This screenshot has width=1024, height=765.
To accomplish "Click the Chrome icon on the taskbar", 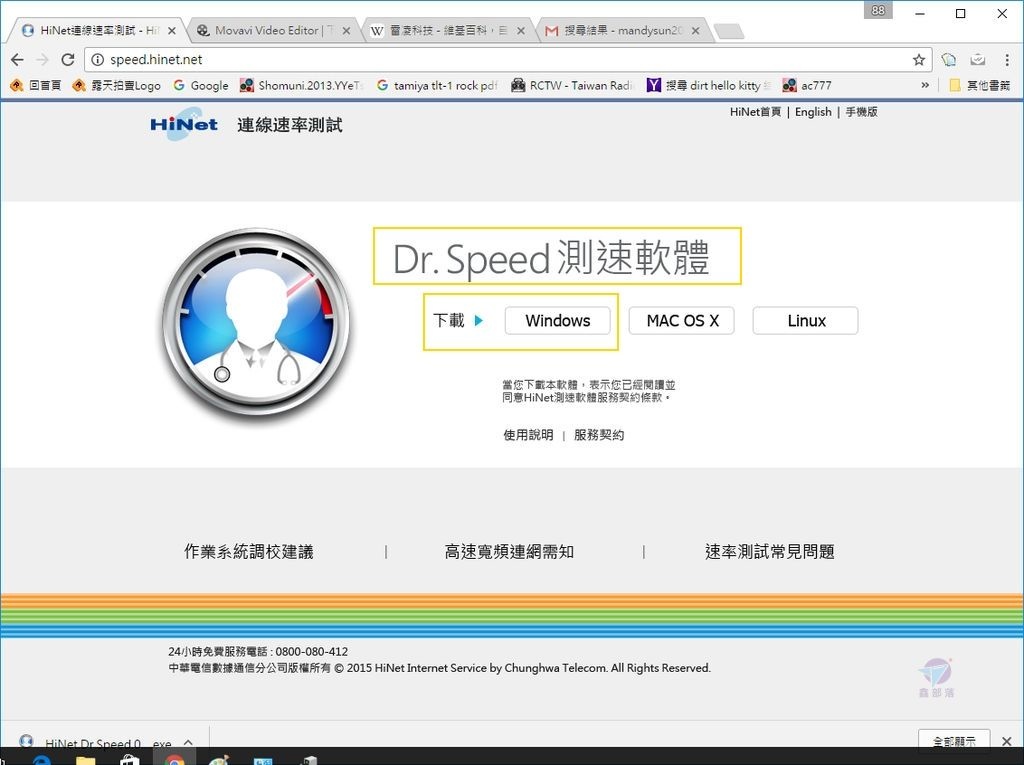I will coord(174,759).
